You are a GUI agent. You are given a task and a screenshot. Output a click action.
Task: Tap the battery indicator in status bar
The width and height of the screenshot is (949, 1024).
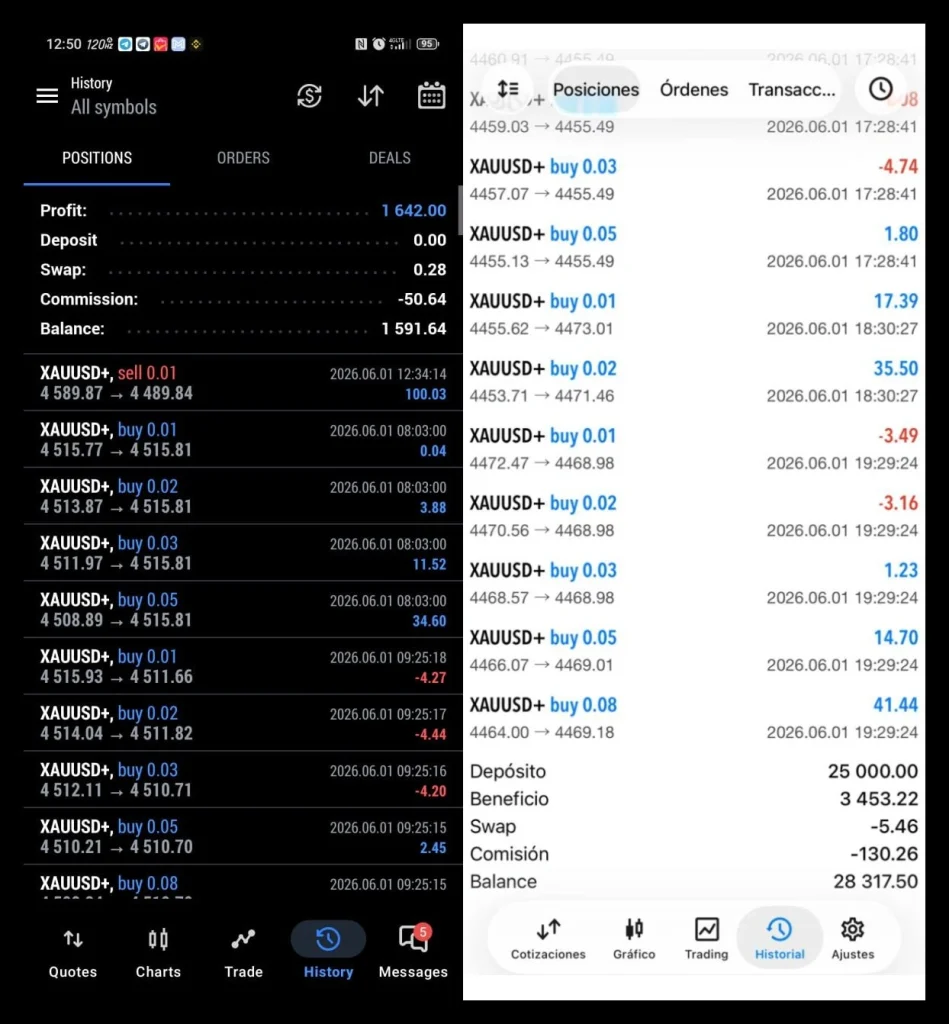coord(428,44)
